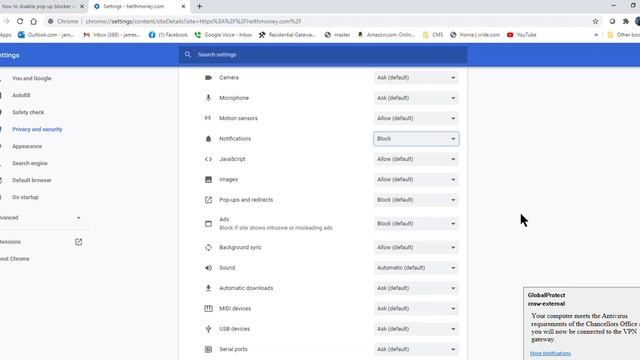
Task: Select Appearance in settings sidebar
Action: (27, 146)
